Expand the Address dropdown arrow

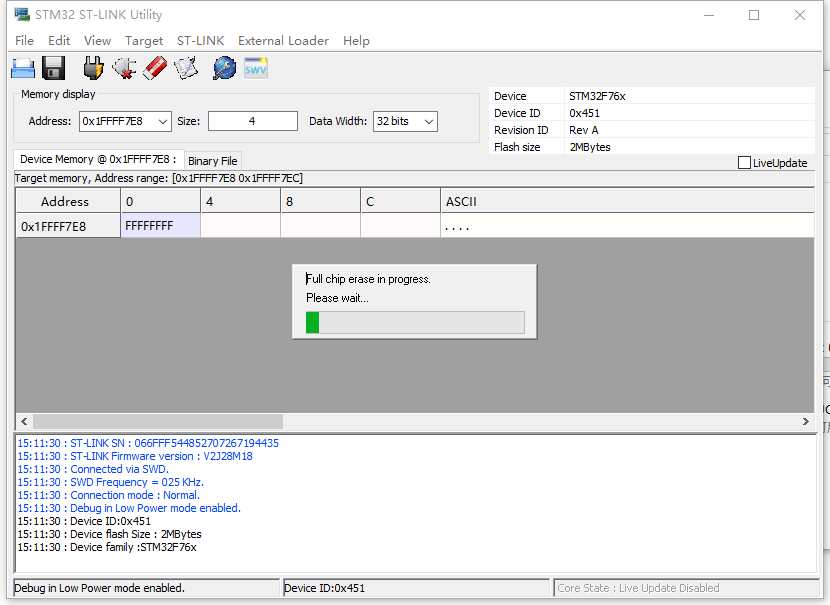point(163,121)
